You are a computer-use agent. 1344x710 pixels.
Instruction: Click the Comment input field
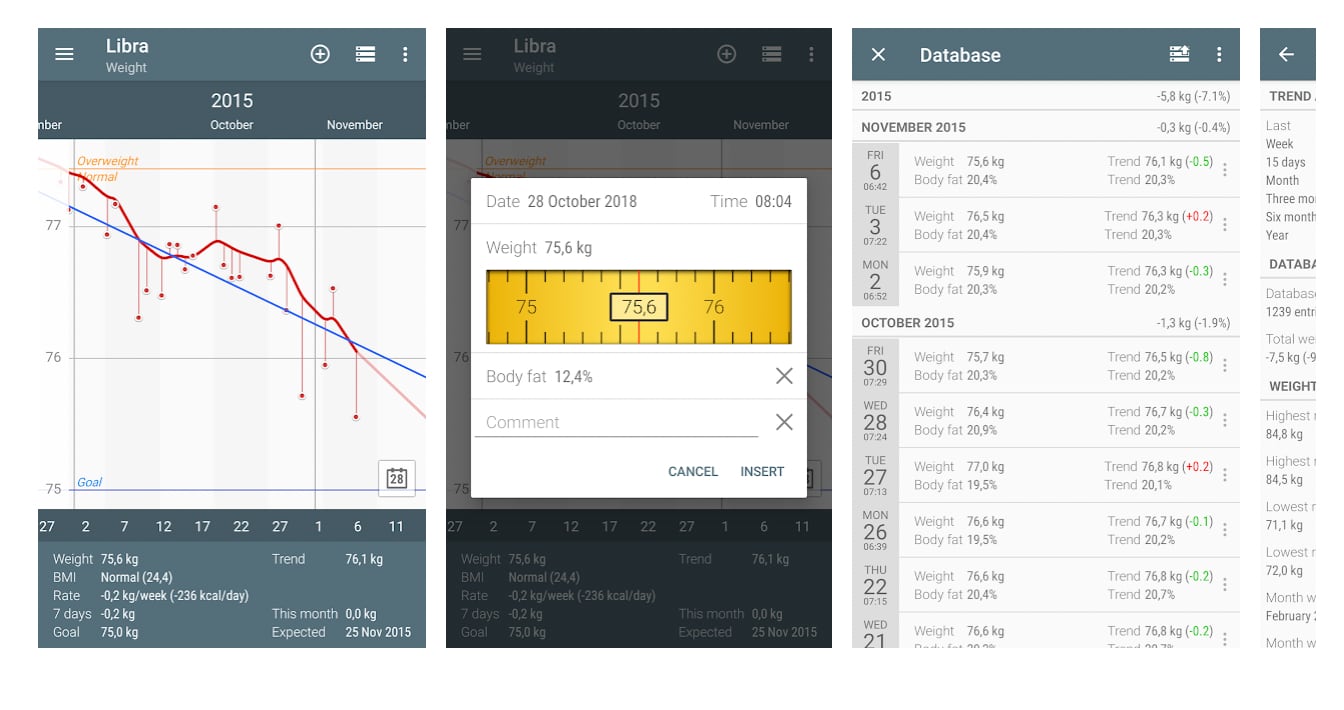click(x=616, y=422)
